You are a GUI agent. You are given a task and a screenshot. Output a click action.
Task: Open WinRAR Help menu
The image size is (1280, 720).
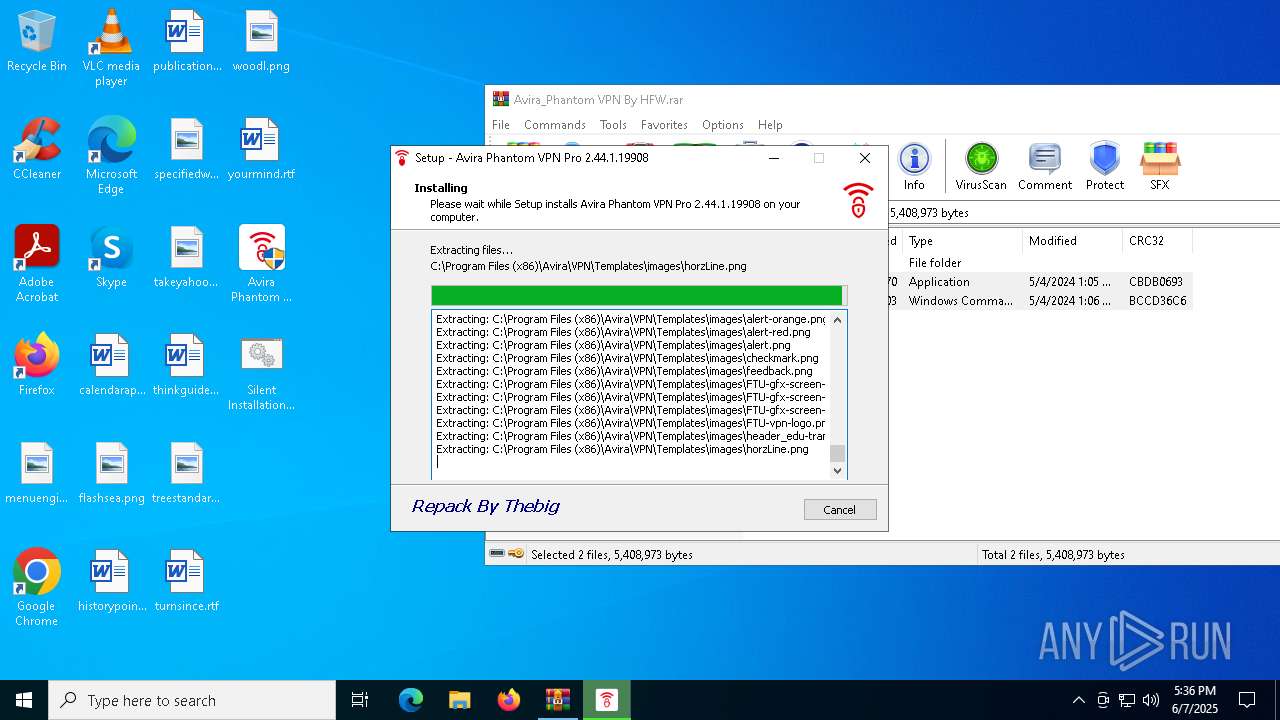pyautogui.click(x=770, y=125)
